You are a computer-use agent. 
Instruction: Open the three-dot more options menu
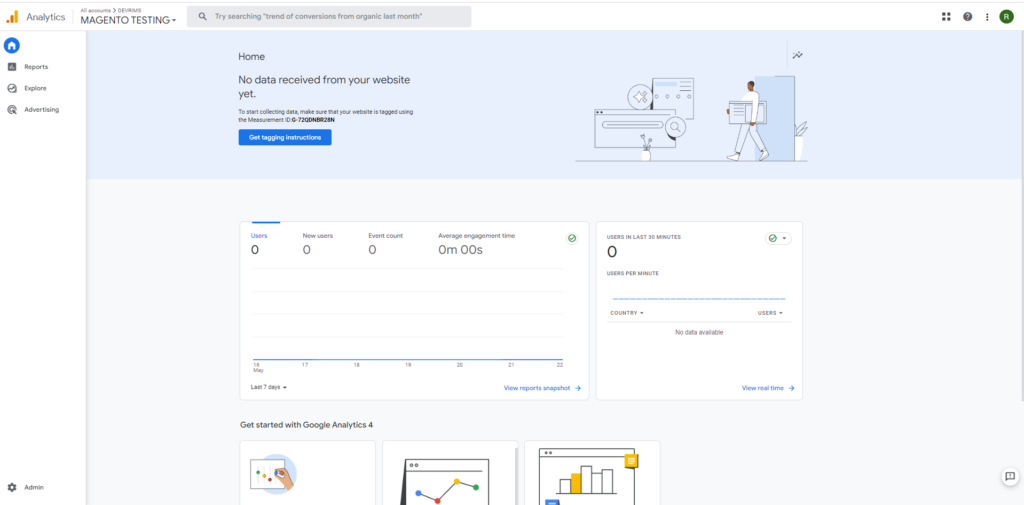coord(987,16)
